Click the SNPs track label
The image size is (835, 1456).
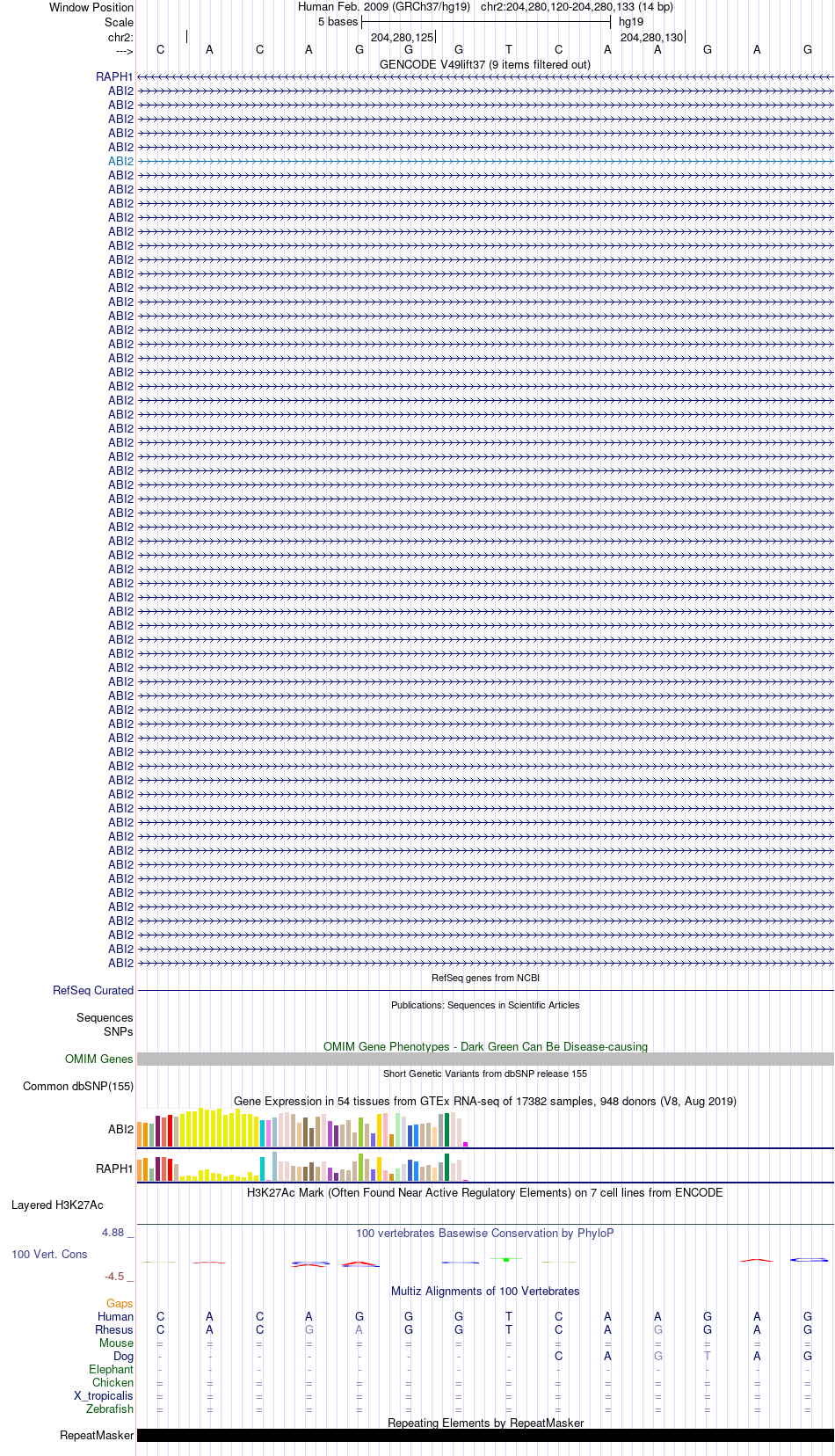pyautogui.click(x=119, y=1031)
